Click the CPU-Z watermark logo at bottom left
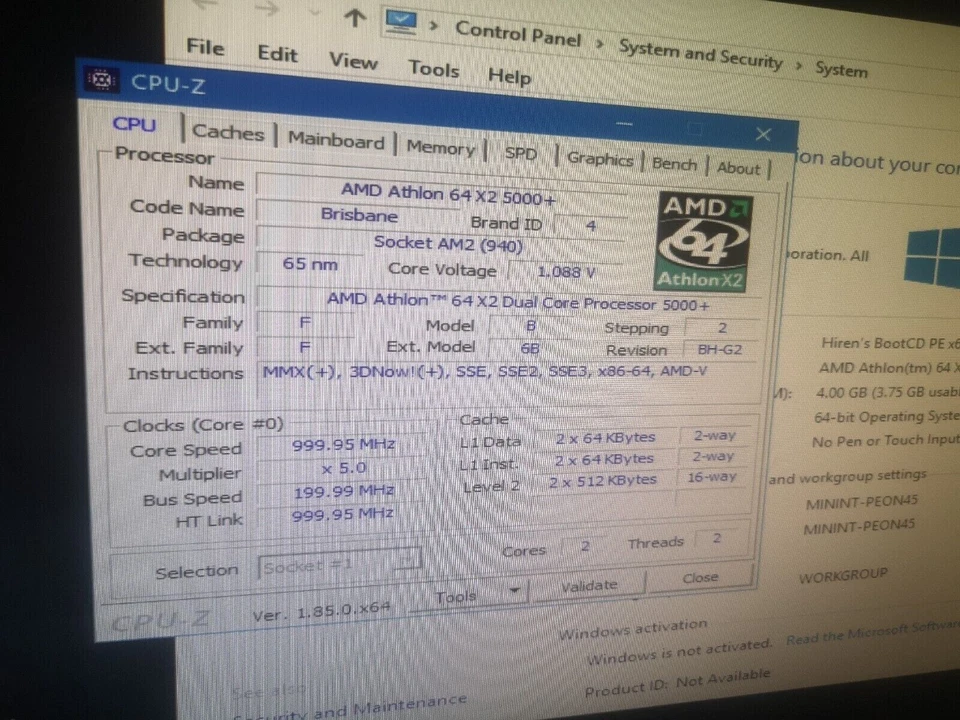 [162, 620]
